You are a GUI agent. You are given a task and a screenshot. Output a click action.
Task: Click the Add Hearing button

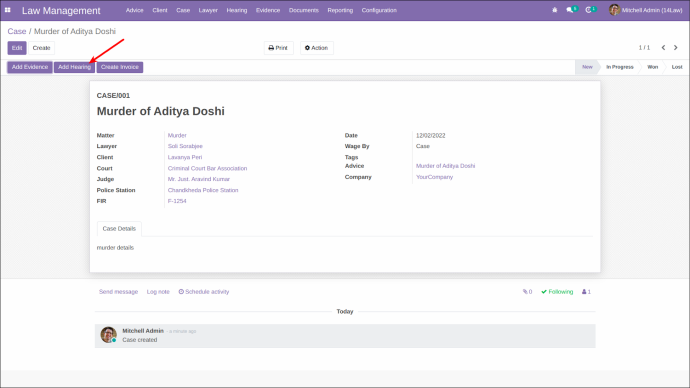pos(74,67)
